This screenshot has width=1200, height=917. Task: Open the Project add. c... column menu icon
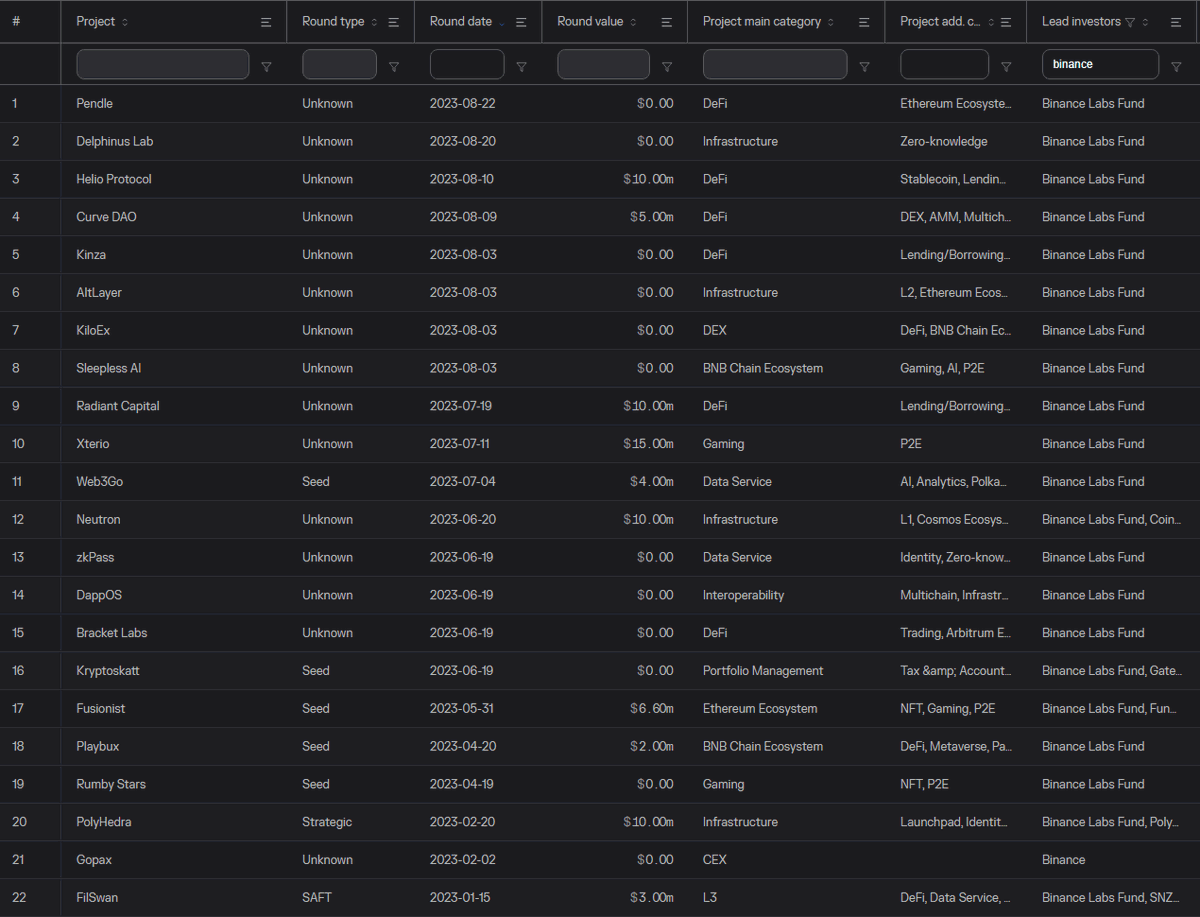tap(1006, 22)
